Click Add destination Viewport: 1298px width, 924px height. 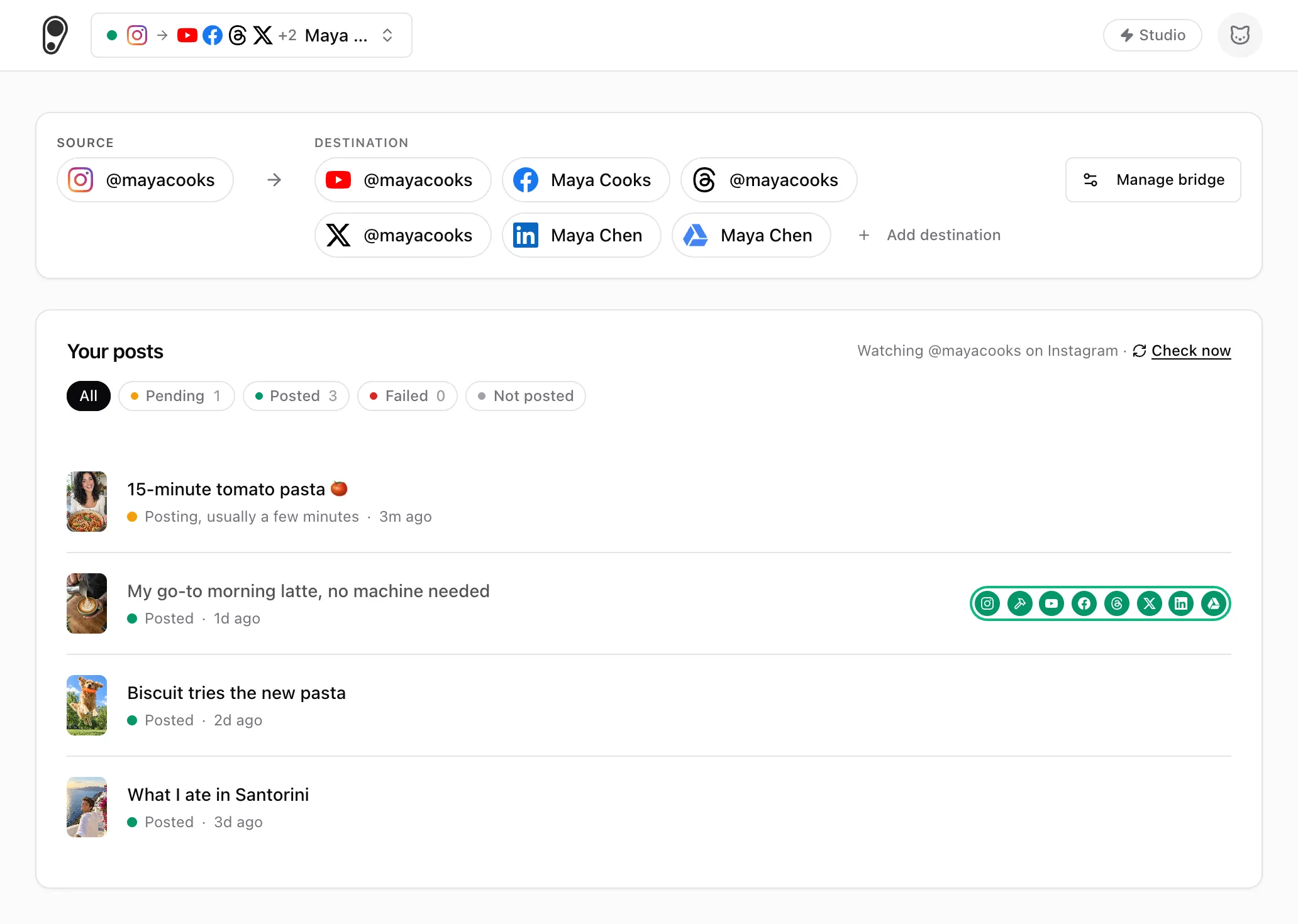929,235
